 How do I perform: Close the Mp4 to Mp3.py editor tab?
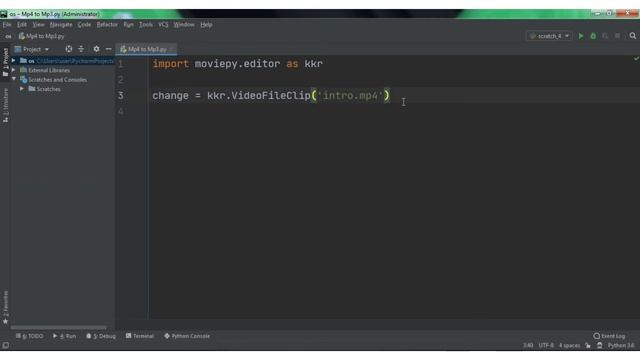(172, 49)
